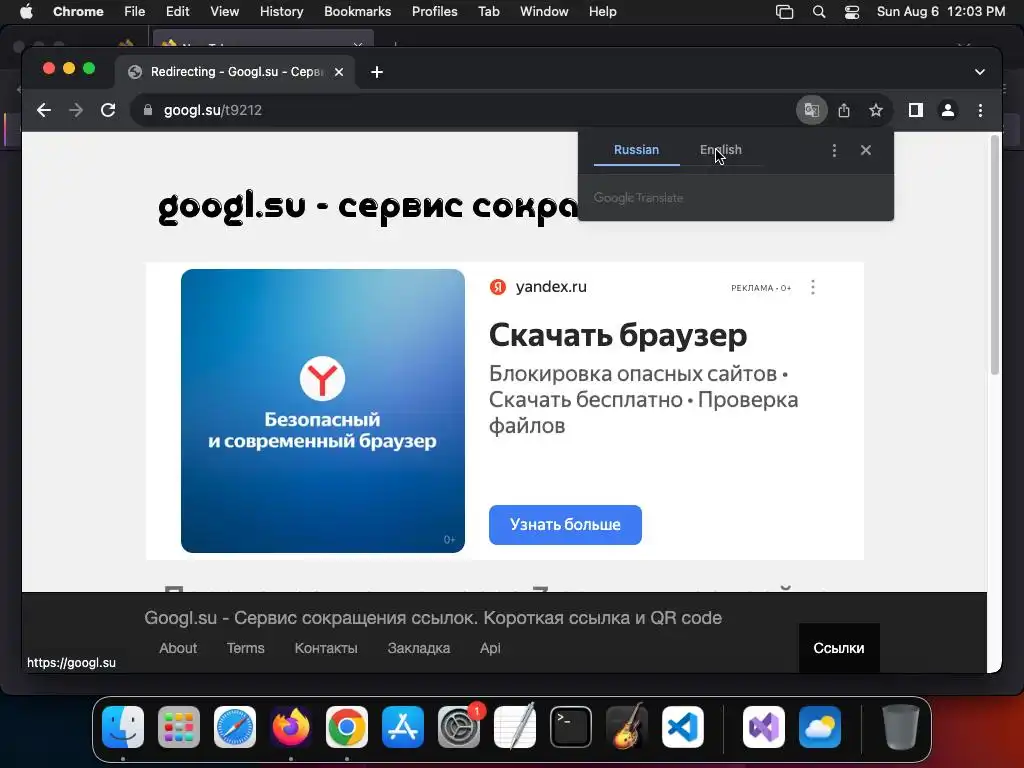Click the Yandex browser ad image

(323, 411)
